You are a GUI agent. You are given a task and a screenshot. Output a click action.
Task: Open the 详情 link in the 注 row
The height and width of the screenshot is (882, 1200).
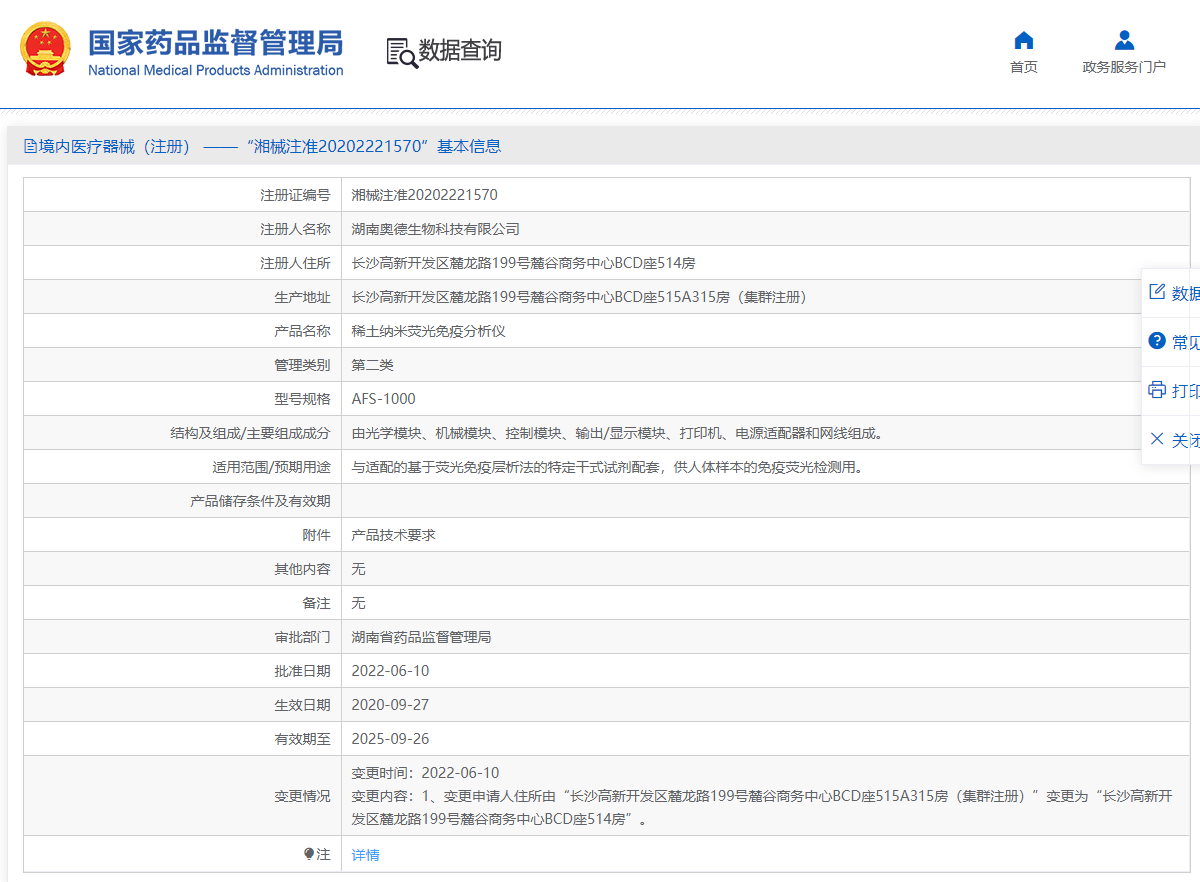point(365,854)
